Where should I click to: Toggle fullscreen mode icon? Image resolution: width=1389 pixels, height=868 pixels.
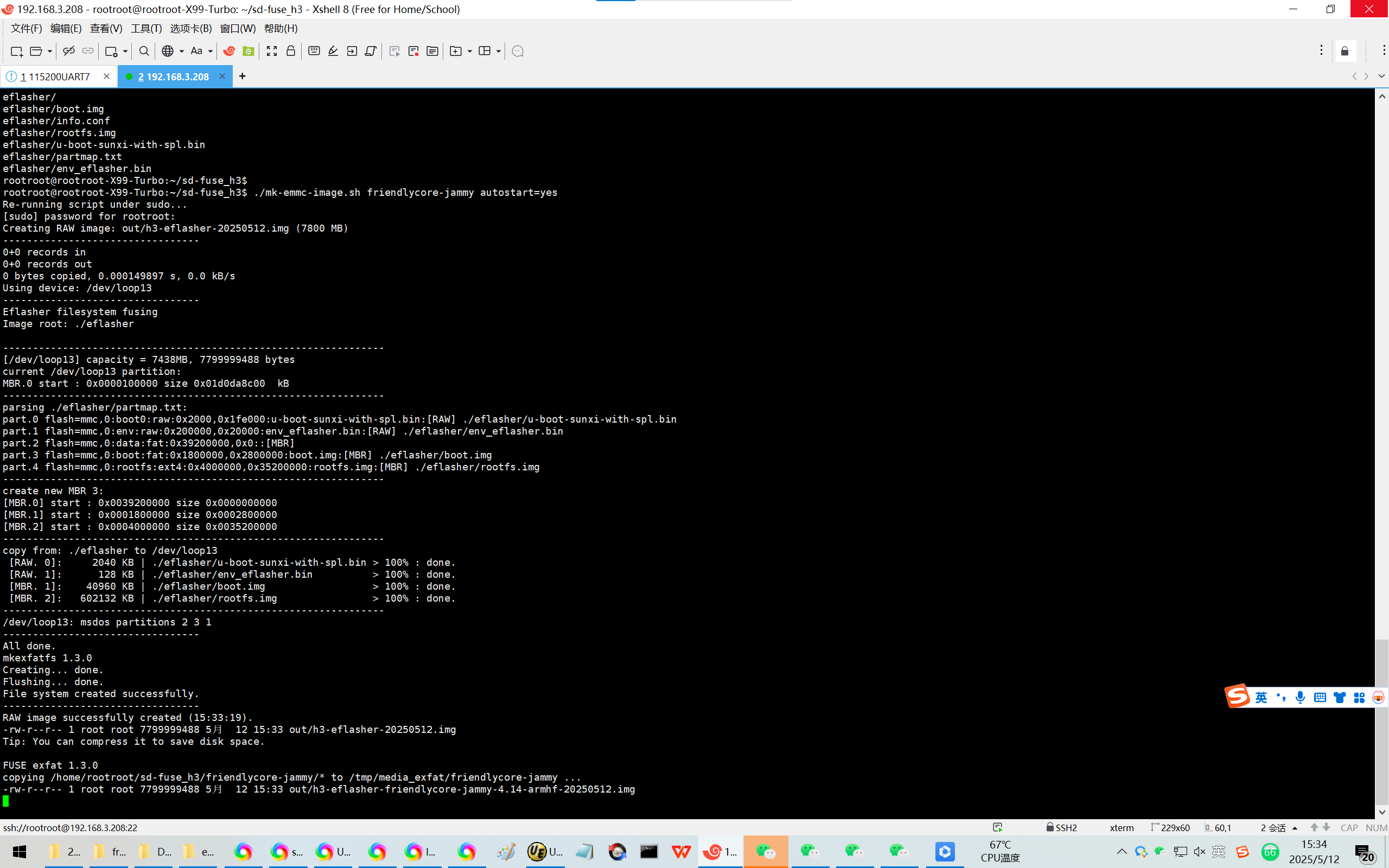[x=271, y=51]
